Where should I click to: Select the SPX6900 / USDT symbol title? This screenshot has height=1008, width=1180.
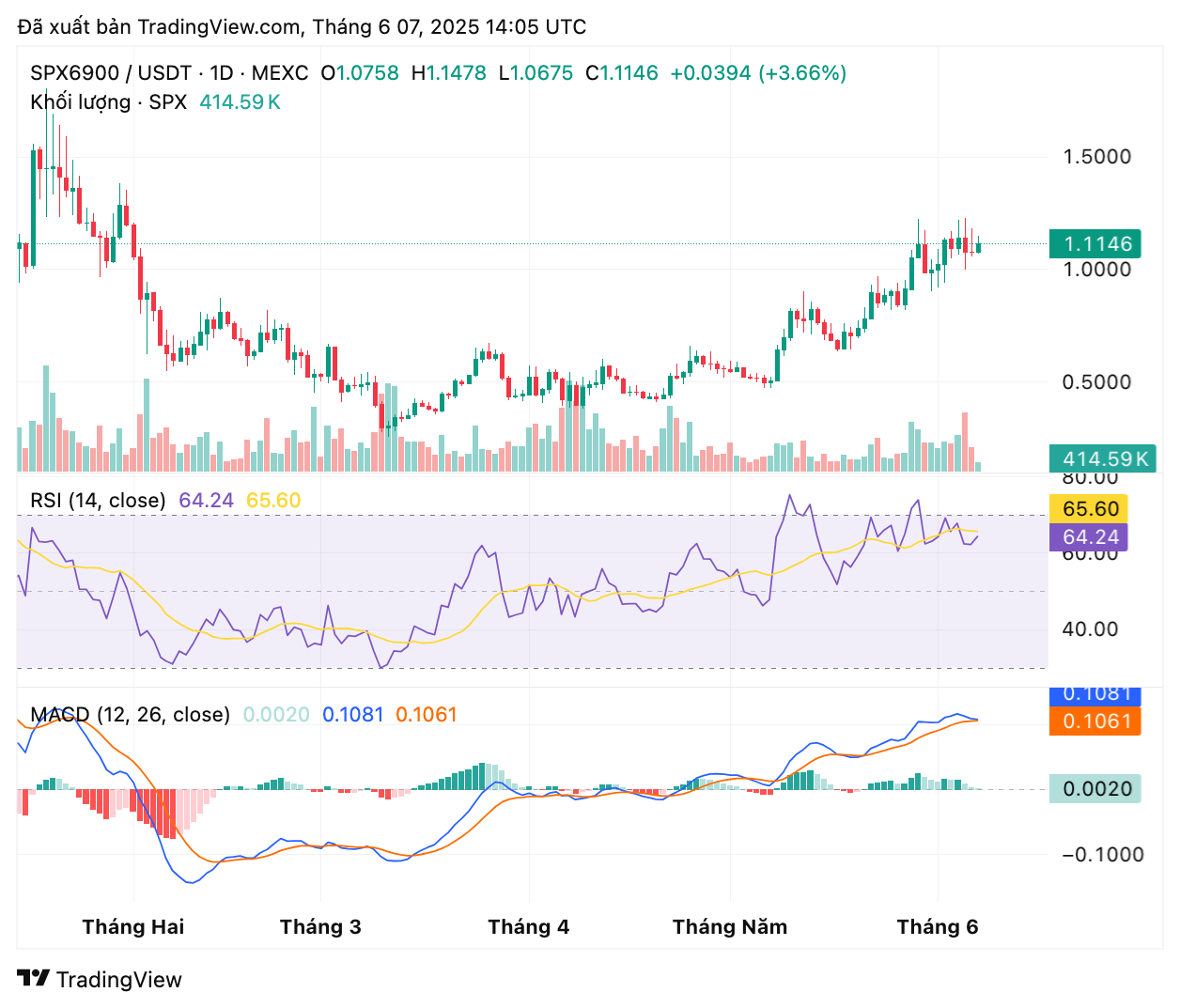[111, 73]
